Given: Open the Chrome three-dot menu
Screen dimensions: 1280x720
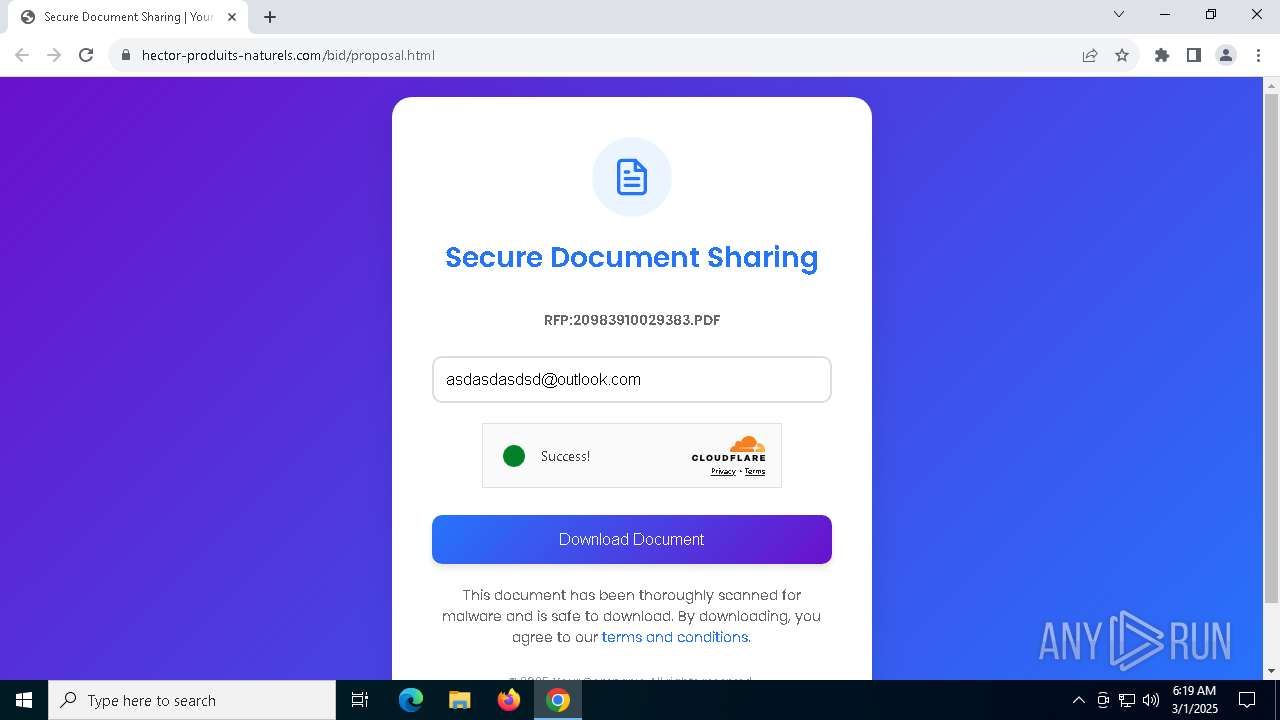Looking at the screenshot, I should pyautogui.click(x=1258, y=55).
